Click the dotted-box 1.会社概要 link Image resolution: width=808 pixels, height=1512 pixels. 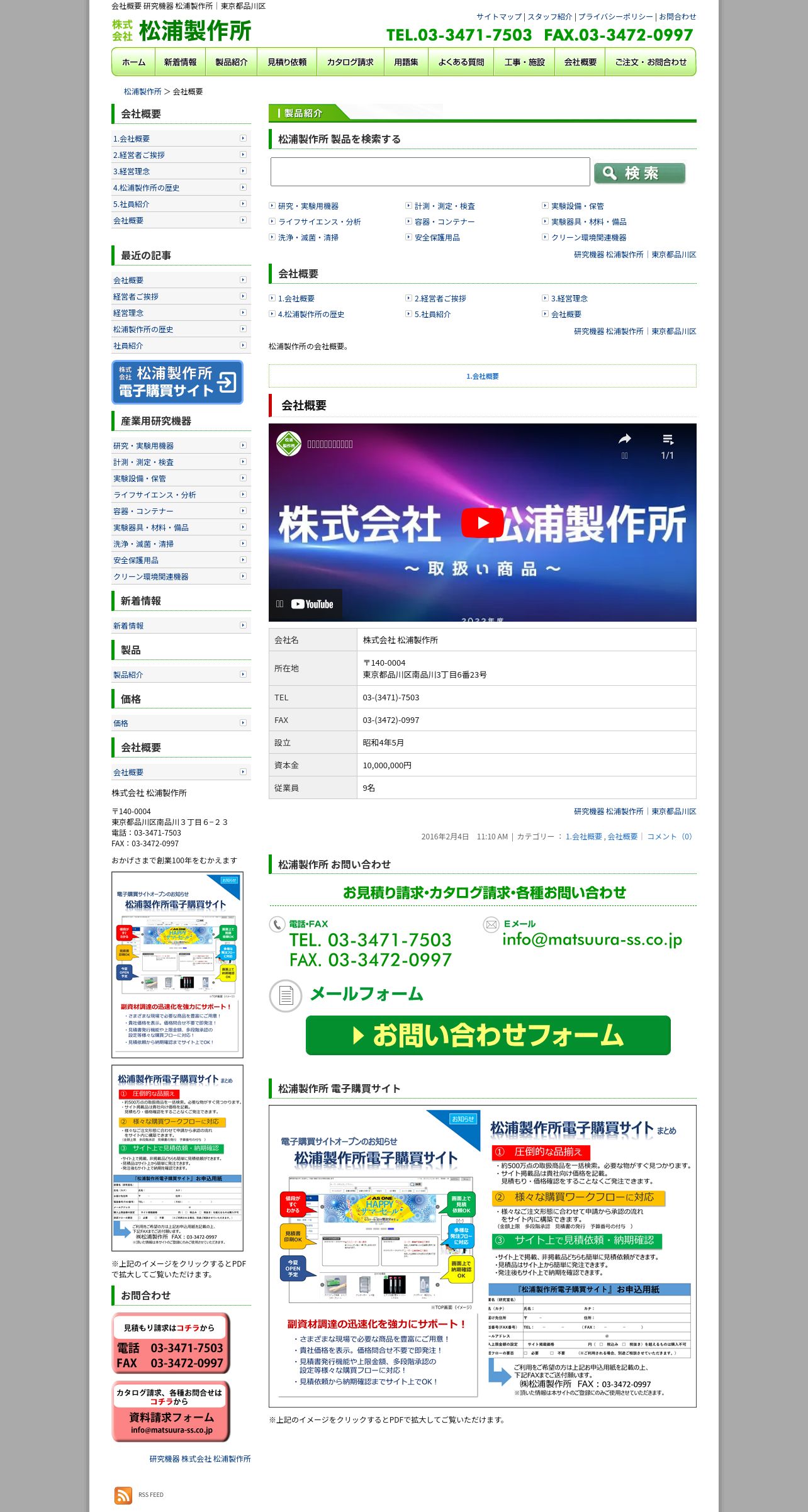tap(483, 376)
